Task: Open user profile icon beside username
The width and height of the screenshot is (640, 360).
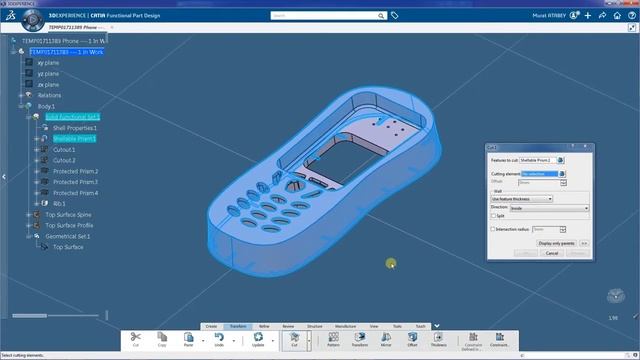Action: click(x=574, y=16)
